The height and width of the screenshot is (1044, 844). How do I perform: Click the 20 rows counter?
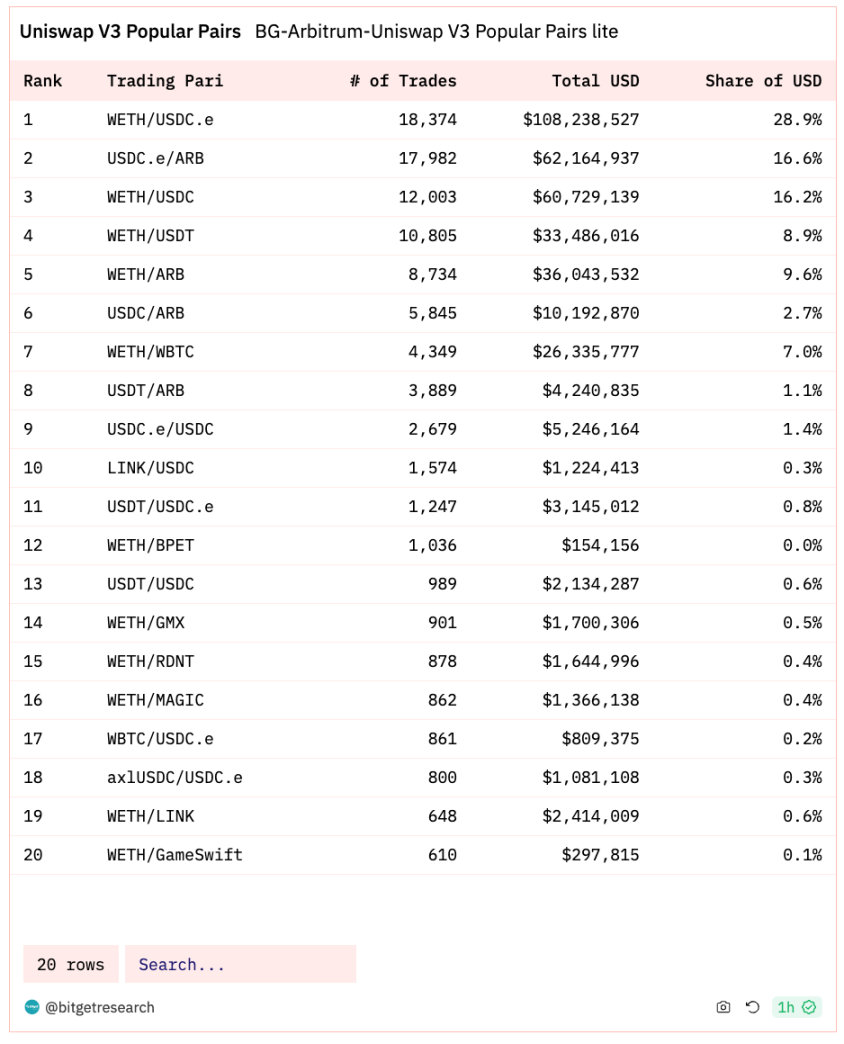[71, 964]
